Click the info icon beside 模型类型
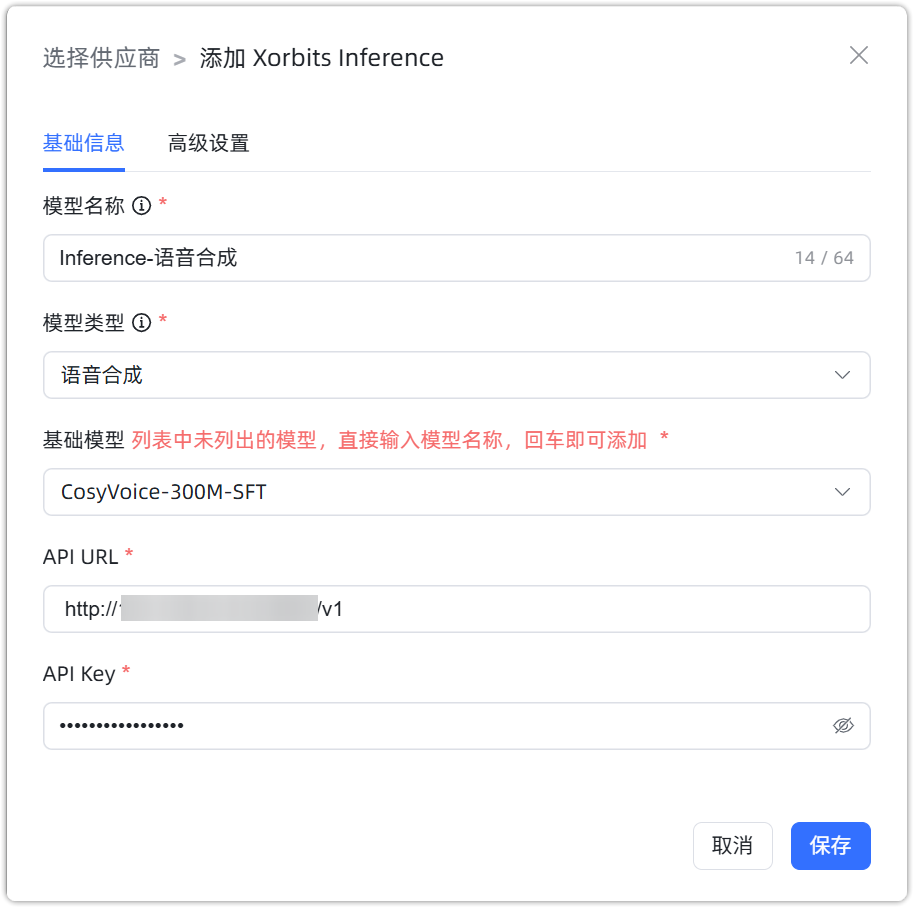Viewport: 913px width, 907px height. [x=142, y=323]
